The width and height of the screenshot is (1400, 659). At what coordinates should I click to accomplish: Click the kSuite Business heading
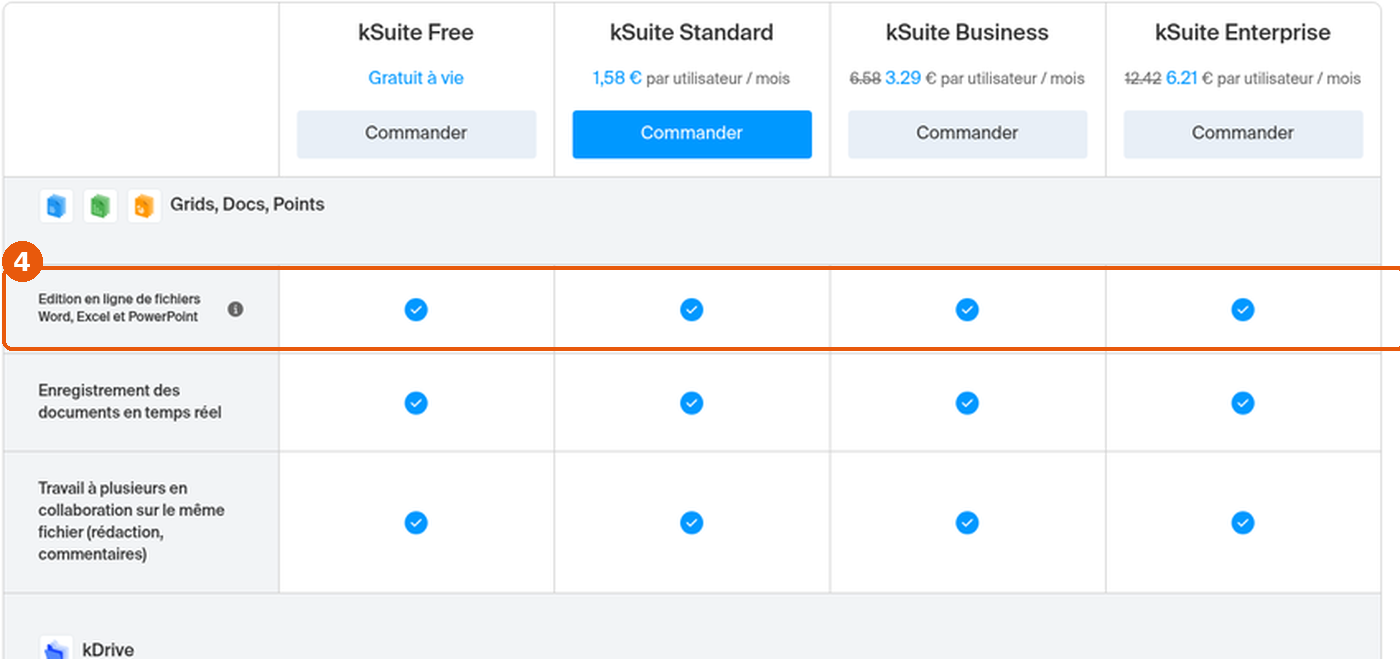pyautogui.click(x=967, y=32)
